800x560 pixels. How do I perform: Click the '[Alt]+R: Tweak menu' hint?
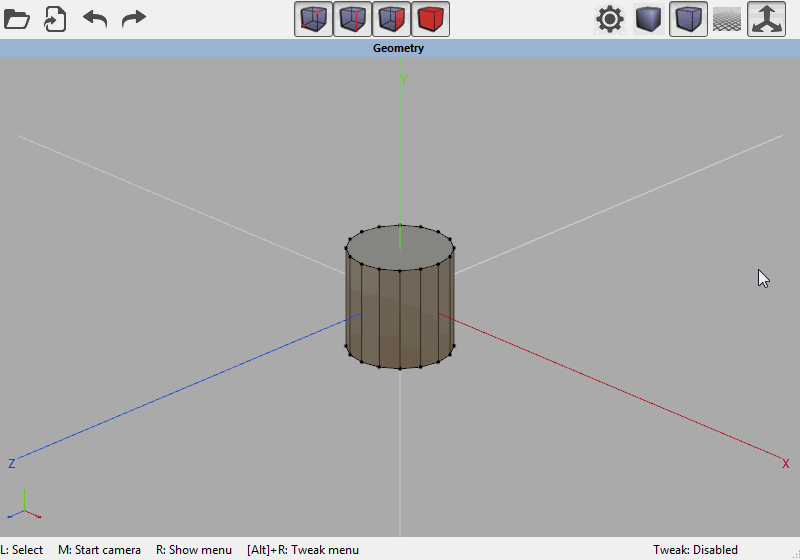coord(303,550)
